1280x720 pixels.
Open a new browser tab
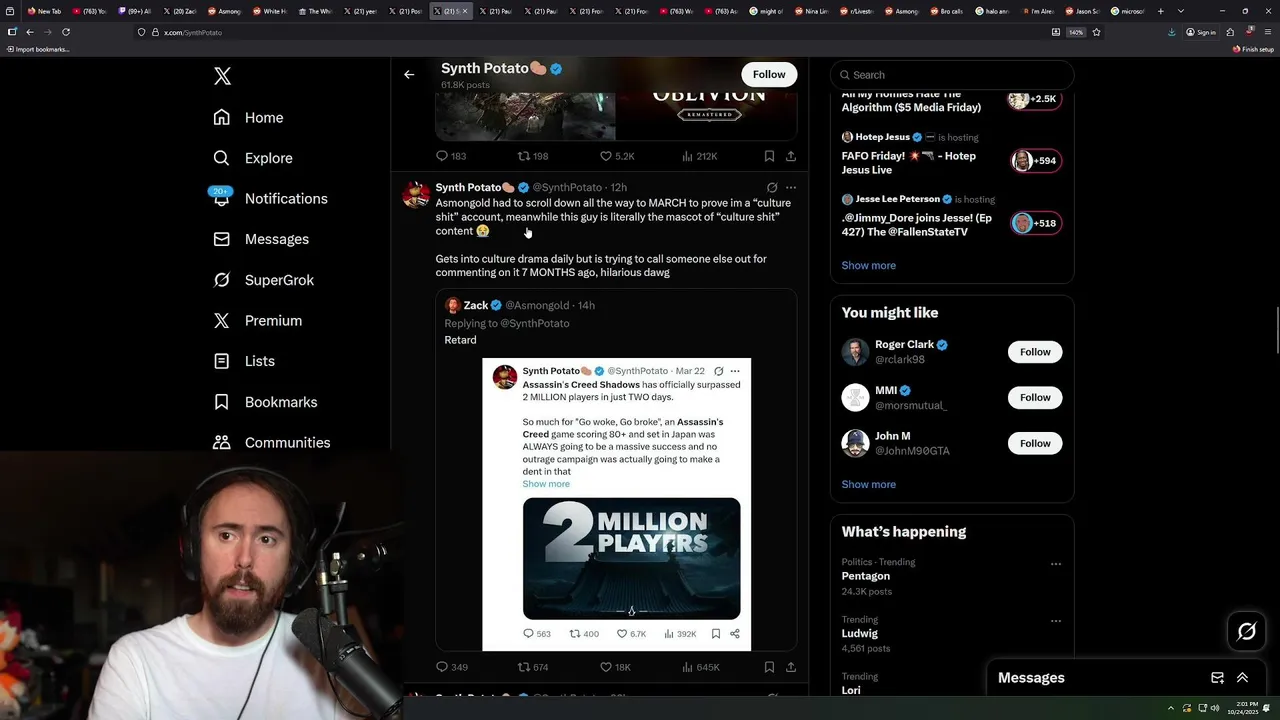[x=1160, y=11]
